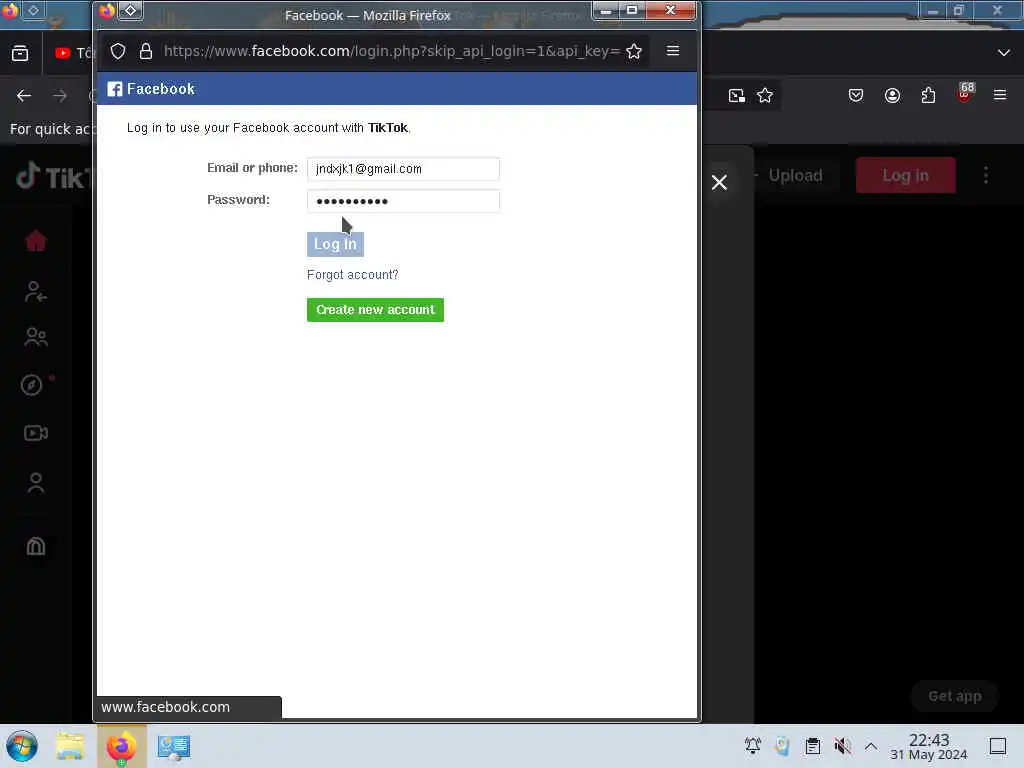
Task: Click show desktop button in taskbar
Action: tap(997, 746)
